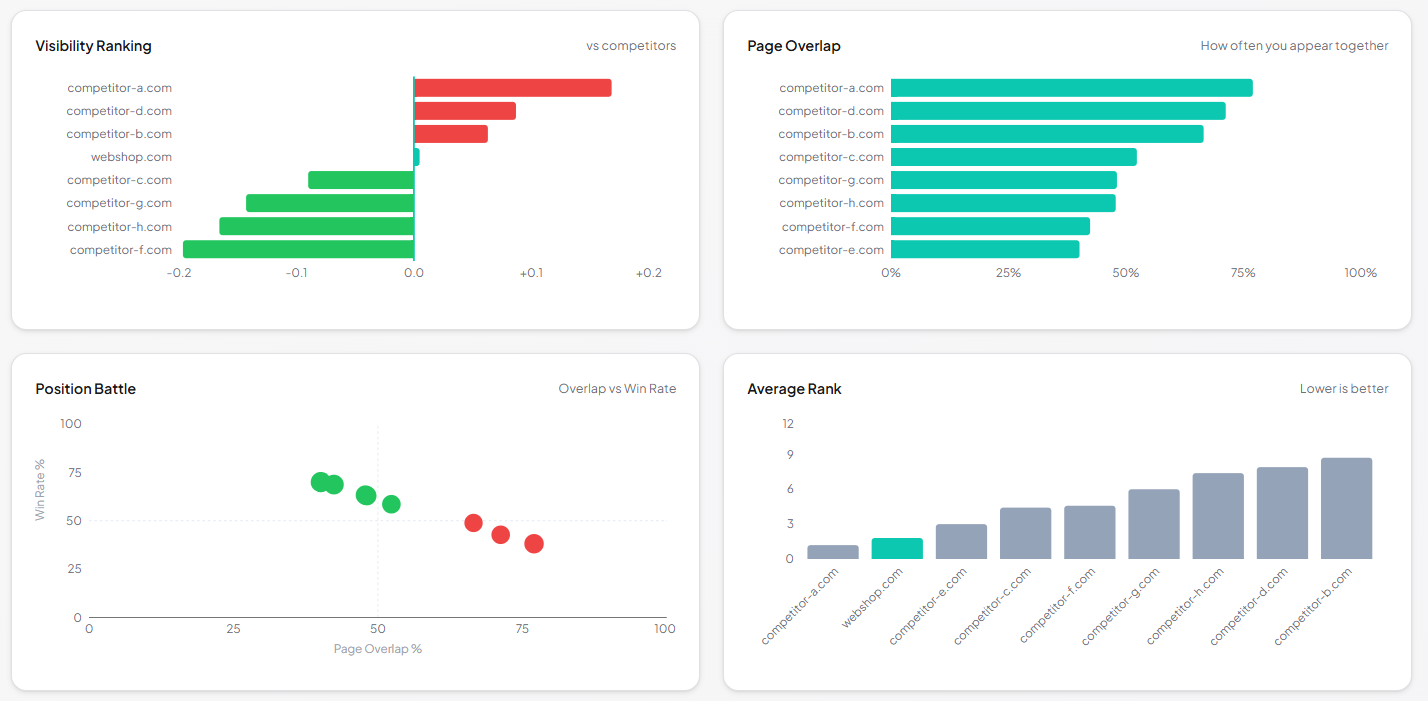Click the competitor-a.com Page Overlap bar

click(x=1070, y=87)
